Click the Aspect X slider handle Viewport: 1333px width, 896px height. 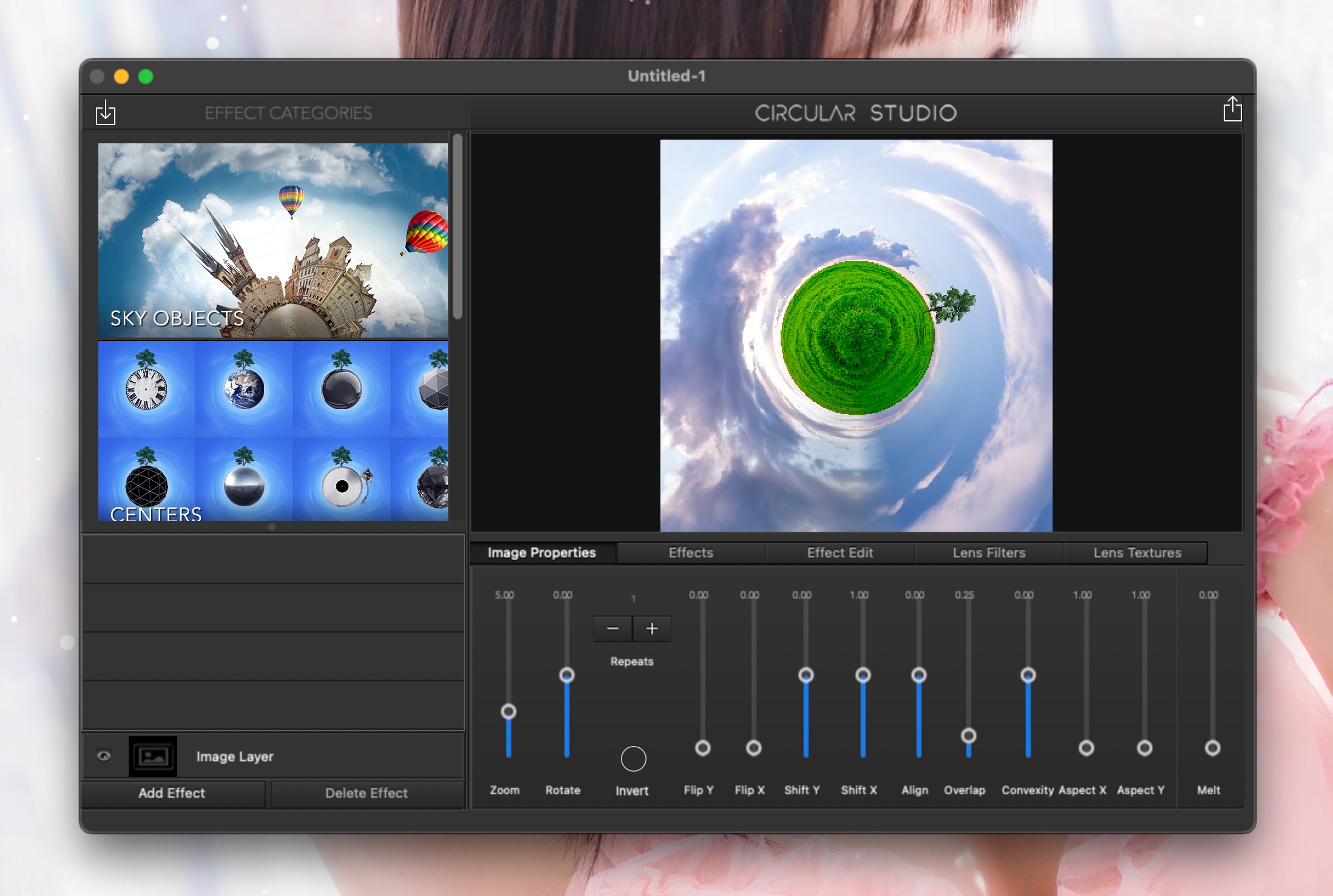(1087, 747)
